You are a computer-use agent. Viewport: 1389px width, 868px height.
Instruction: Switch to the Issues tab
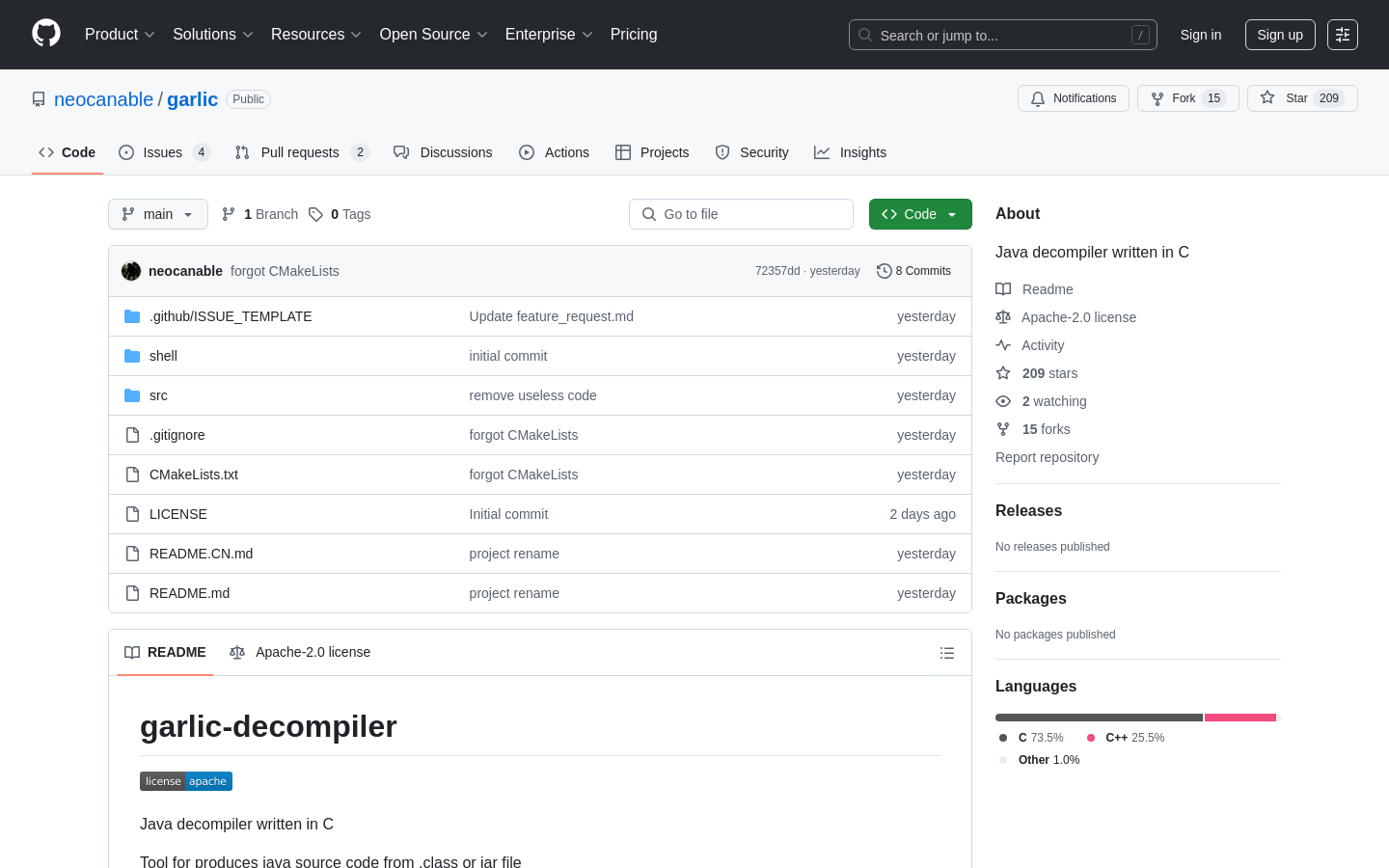(164, 152)
